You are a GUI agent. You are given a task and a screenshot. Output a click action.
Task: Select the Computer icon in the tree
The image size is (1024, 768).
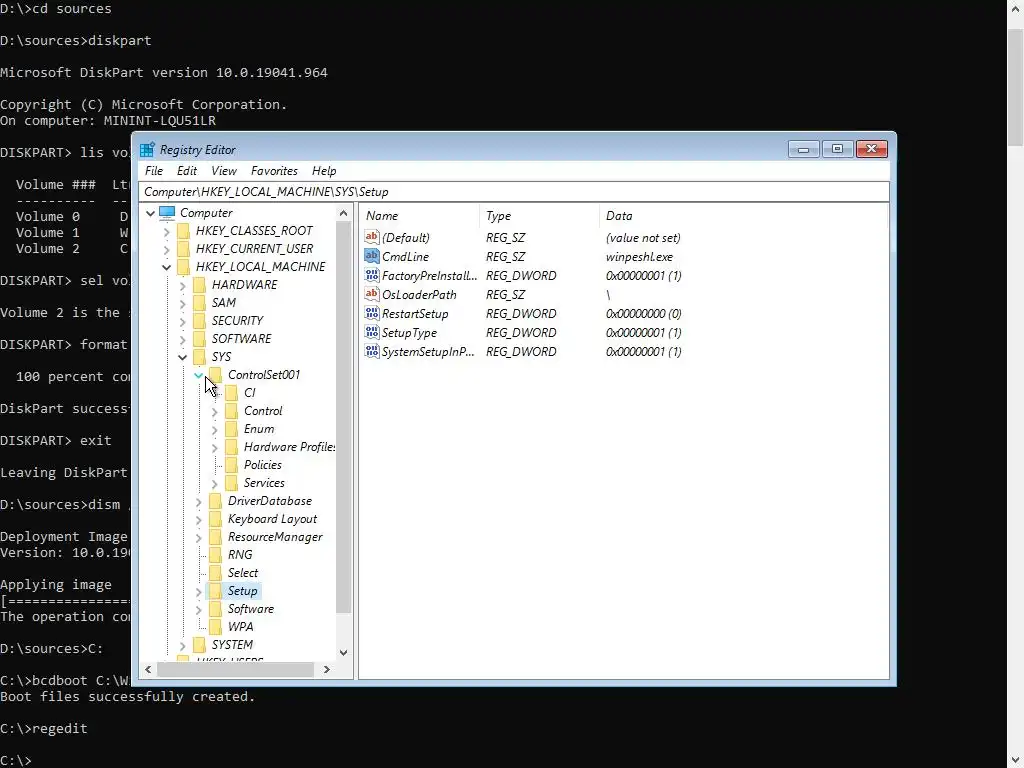(x=167, y=213)
